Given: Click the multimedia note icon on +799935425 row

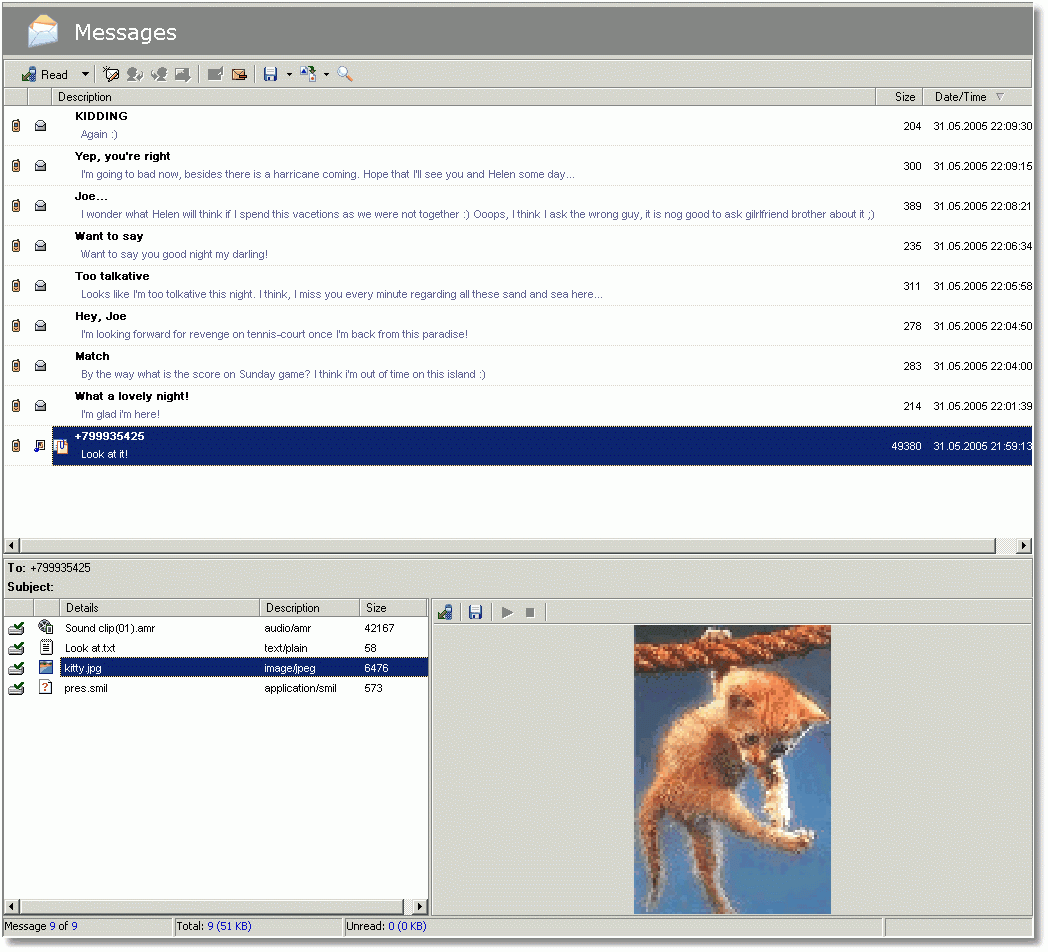Looking at the screenshot, I should click(40, 445).
